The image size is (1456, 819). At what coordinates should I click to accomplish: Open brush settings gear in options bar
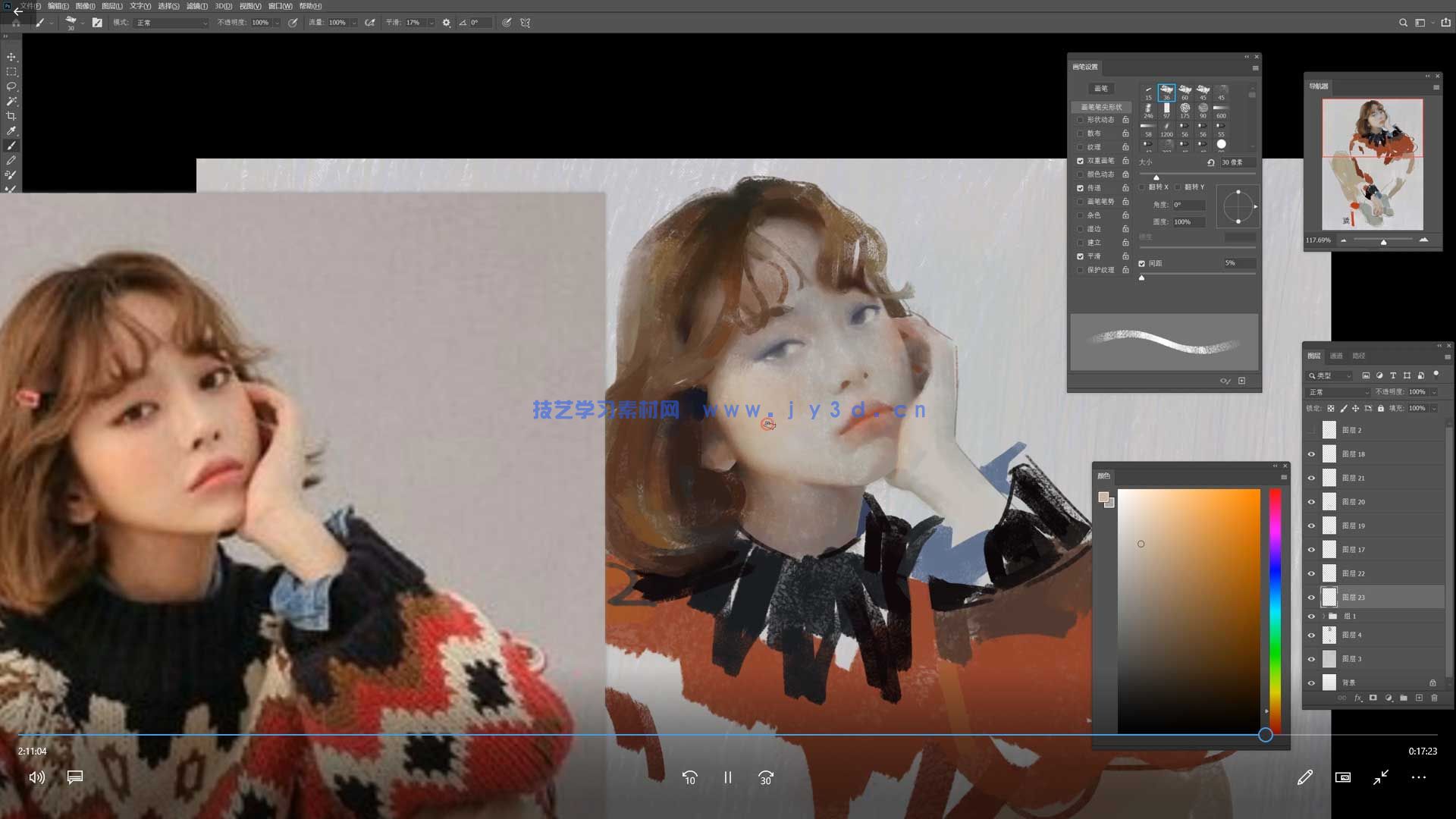tap(447, 23)
